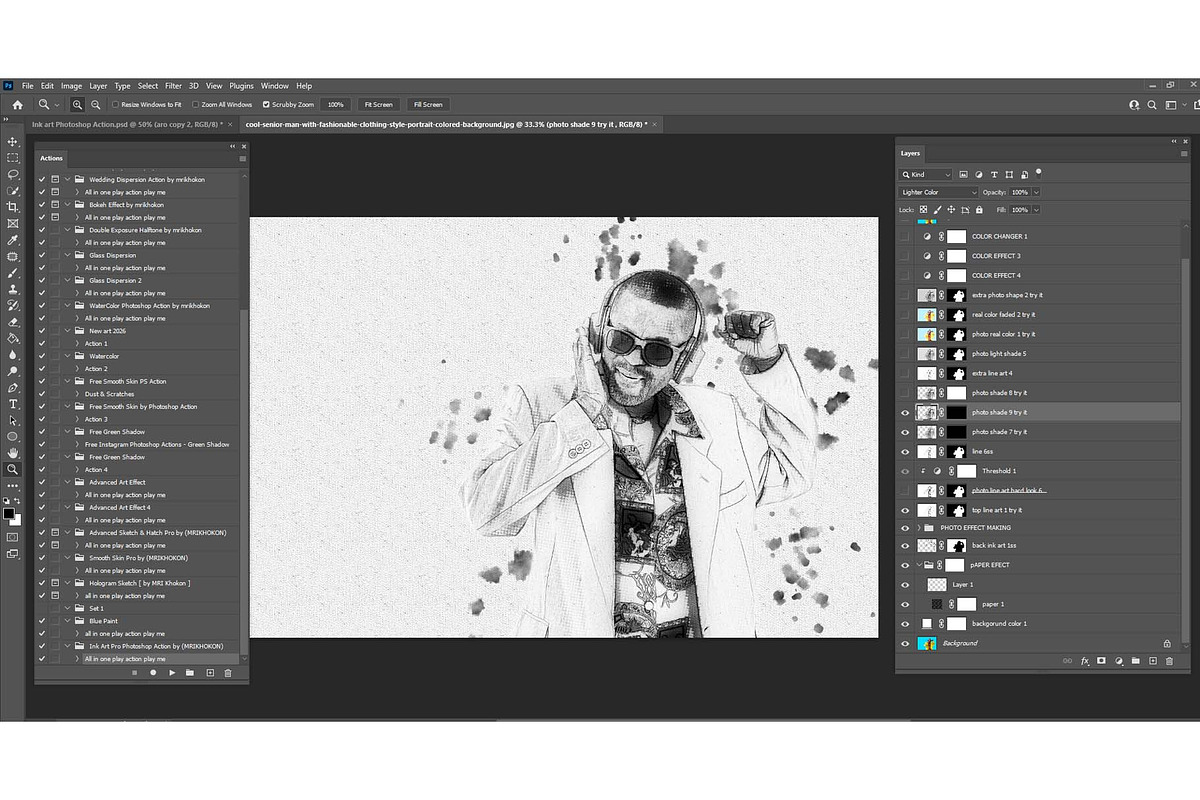
Task: Hide the Background layer
Action: point(906,643)
